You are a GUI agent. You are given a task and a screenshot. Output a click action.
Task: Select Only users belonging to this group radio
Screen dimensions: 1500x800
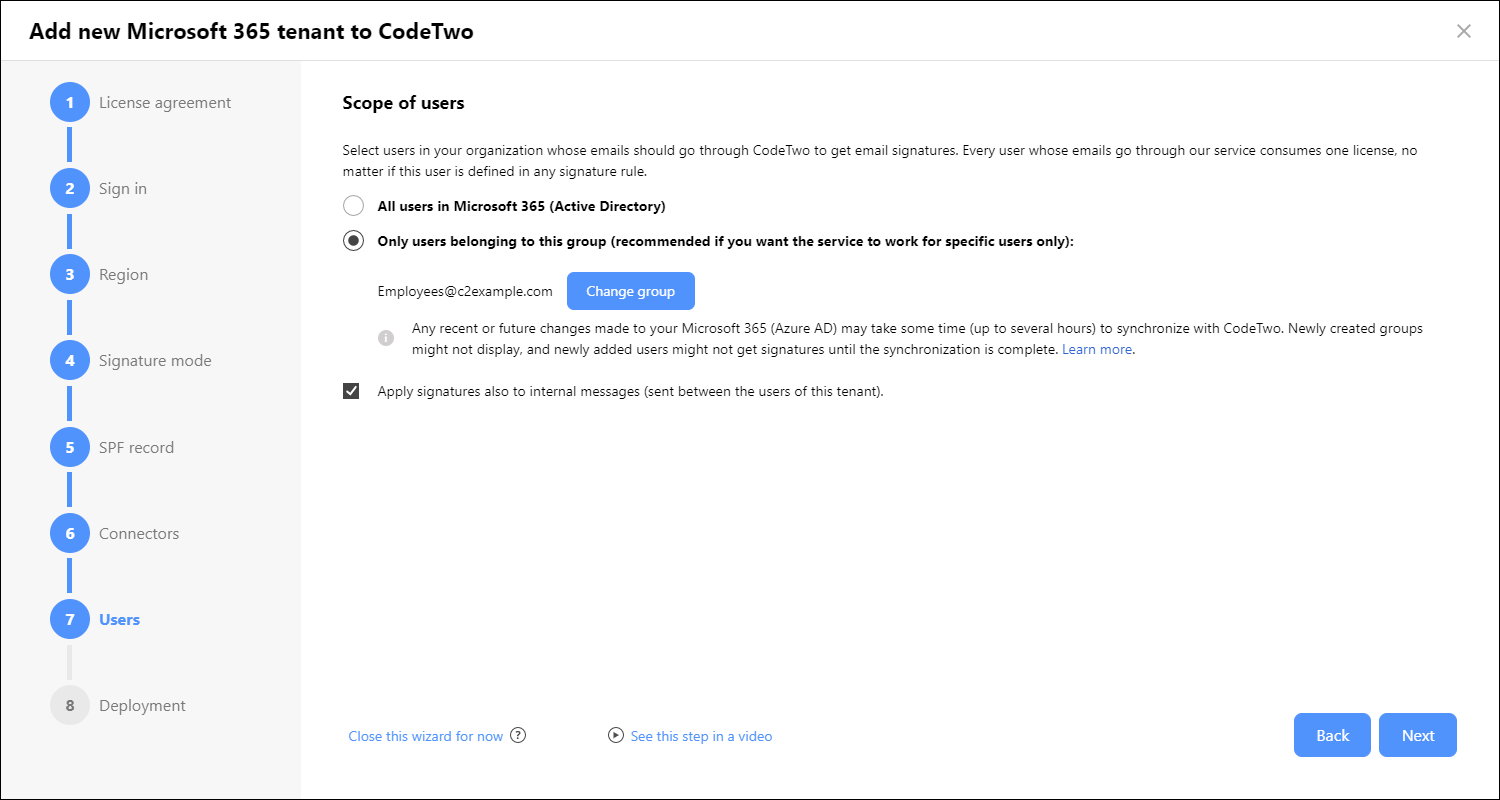(353, 241)
